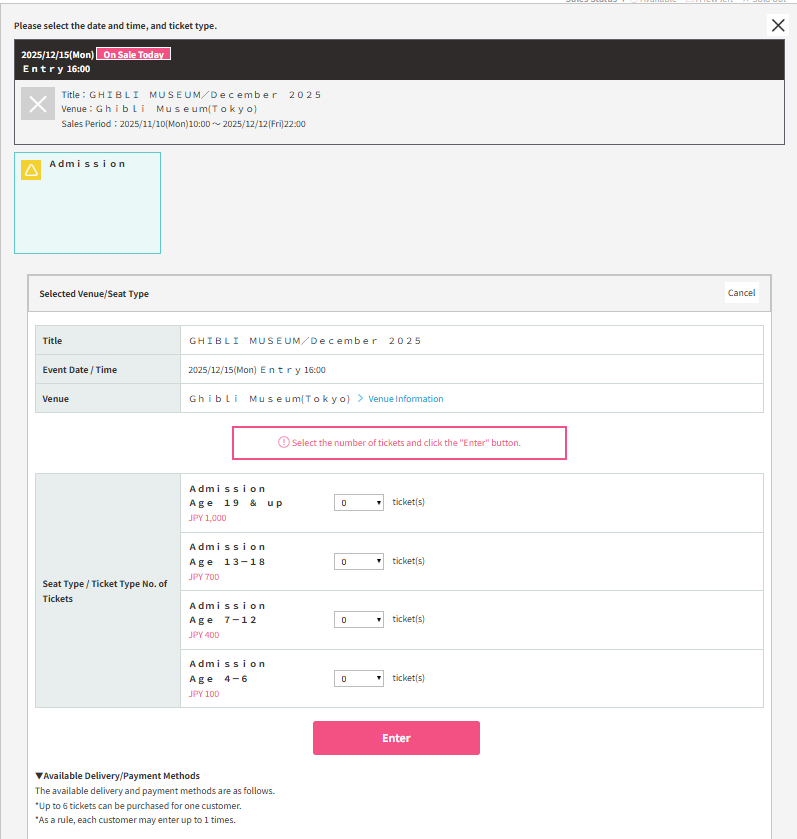
Task: Close the ticket selection dialog
Action: pos(778,25)
